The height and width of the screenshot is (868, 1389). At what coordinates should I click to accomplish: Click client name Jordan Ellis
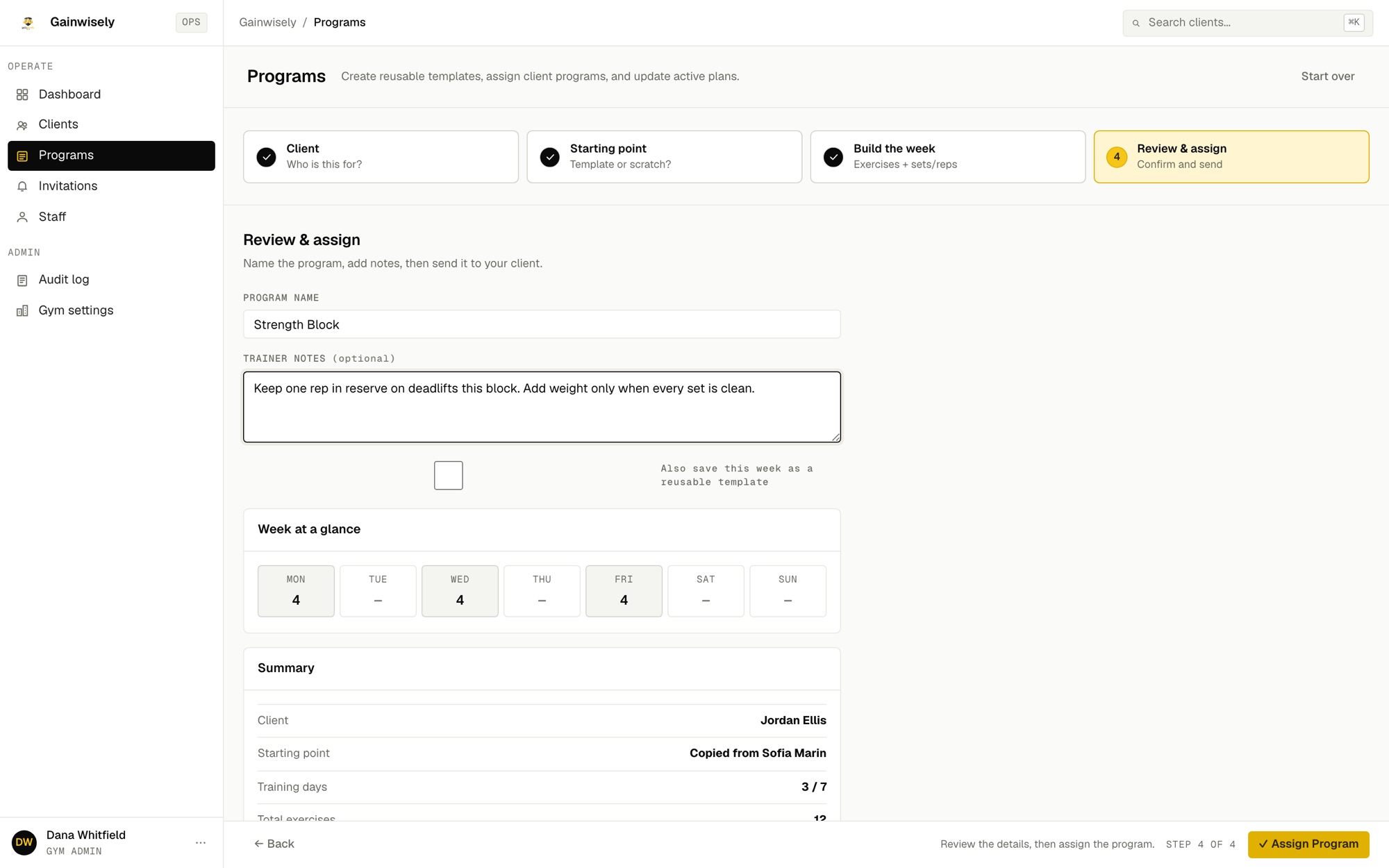click(793, 721)
